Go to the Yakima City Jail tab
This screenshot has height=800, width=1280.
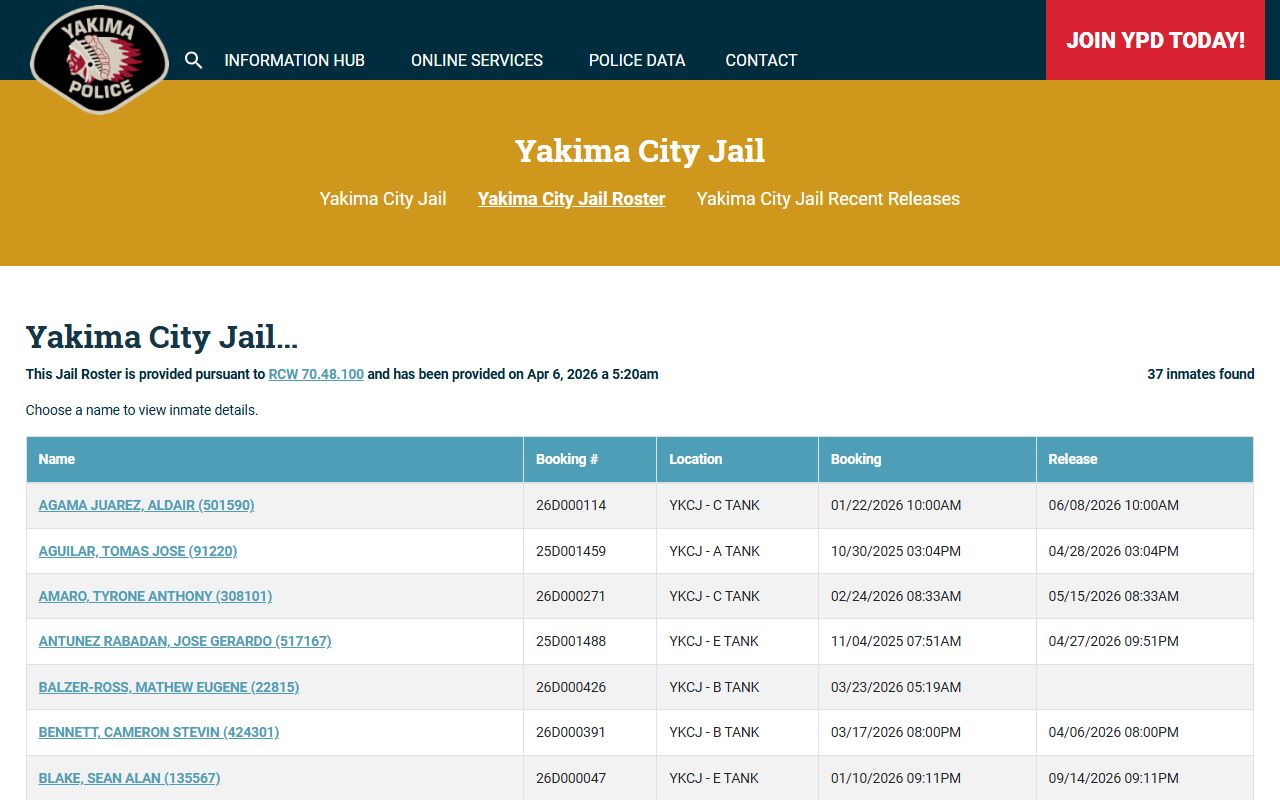[383, 198]
